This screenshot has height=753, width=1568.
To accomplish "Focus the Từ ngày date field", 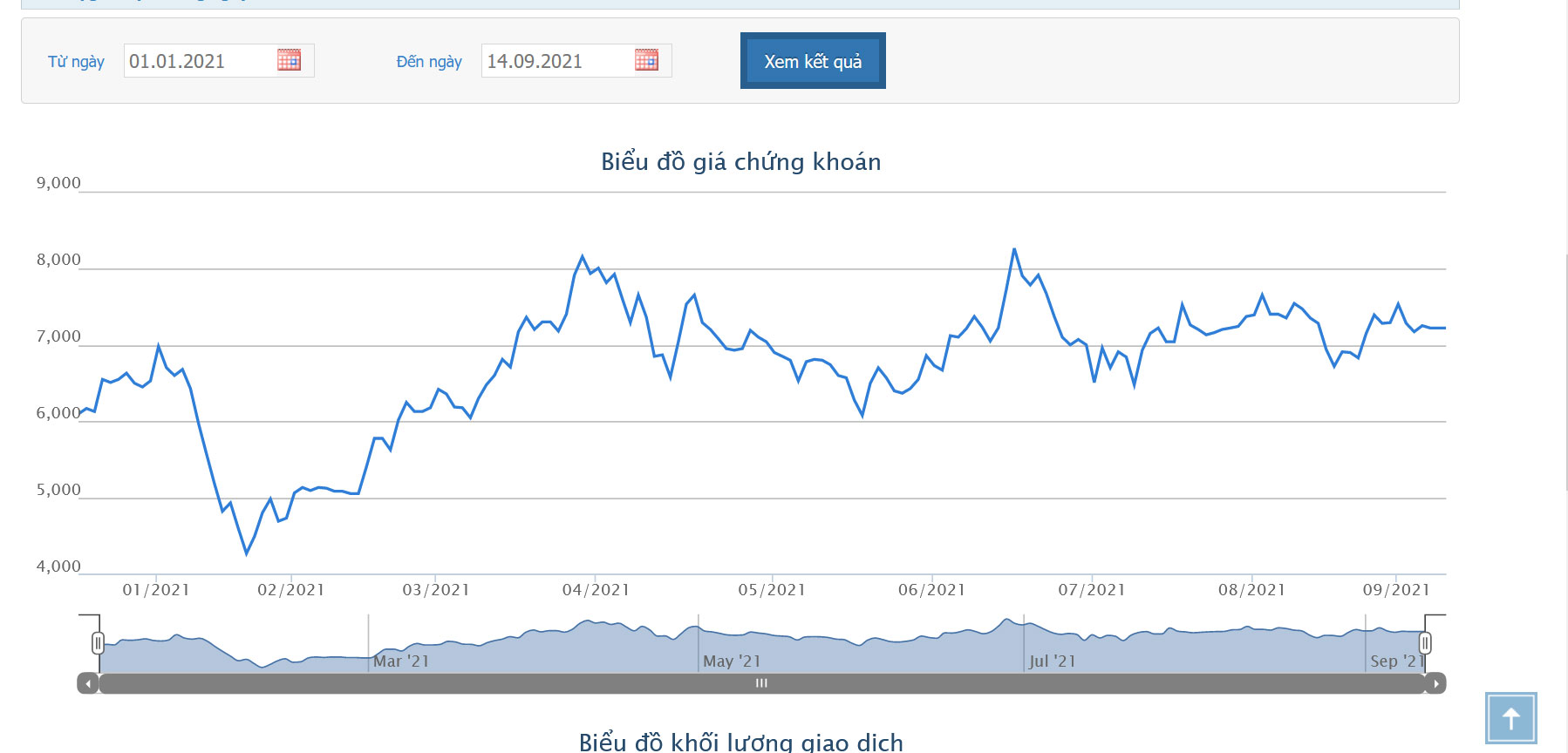I will 199,61.
